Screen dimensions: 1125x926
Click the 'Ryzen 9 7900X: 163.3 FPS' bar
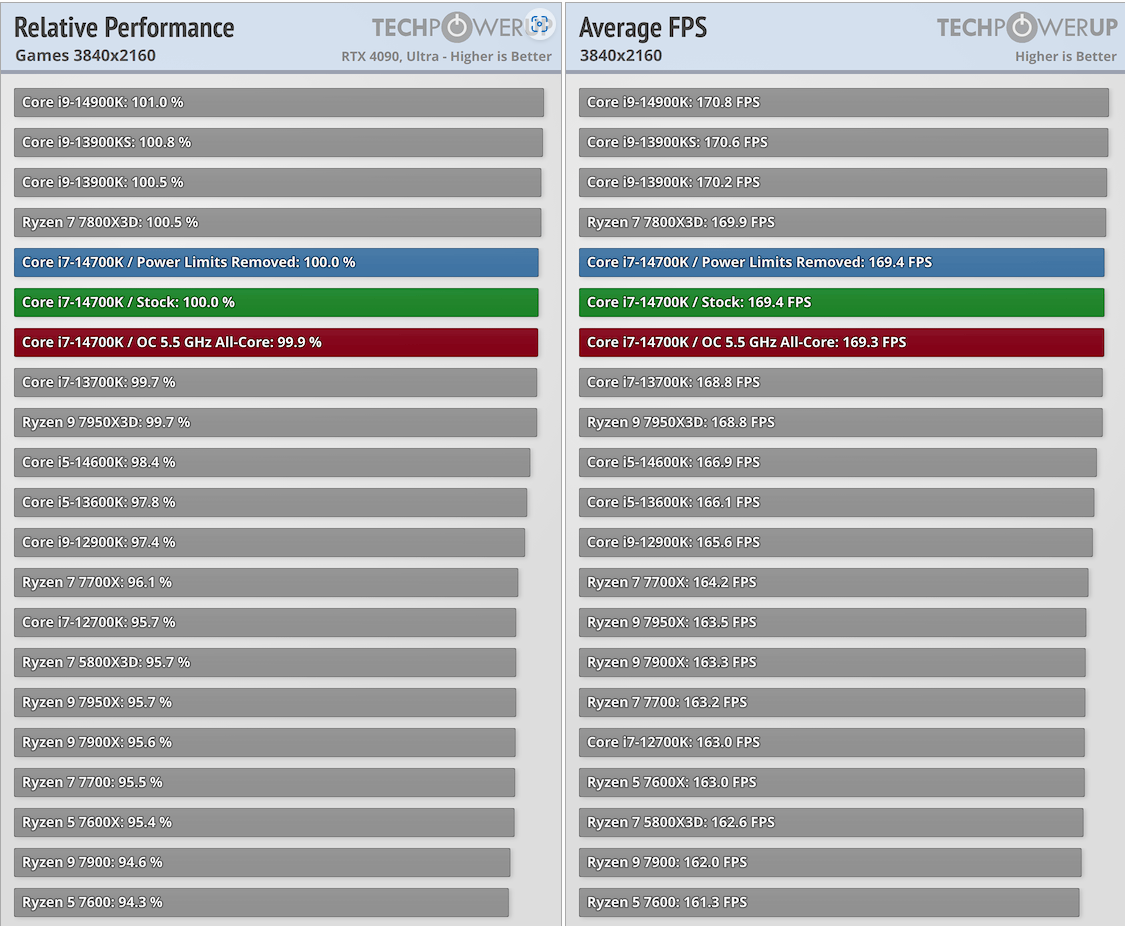click(x=832, y=663)
